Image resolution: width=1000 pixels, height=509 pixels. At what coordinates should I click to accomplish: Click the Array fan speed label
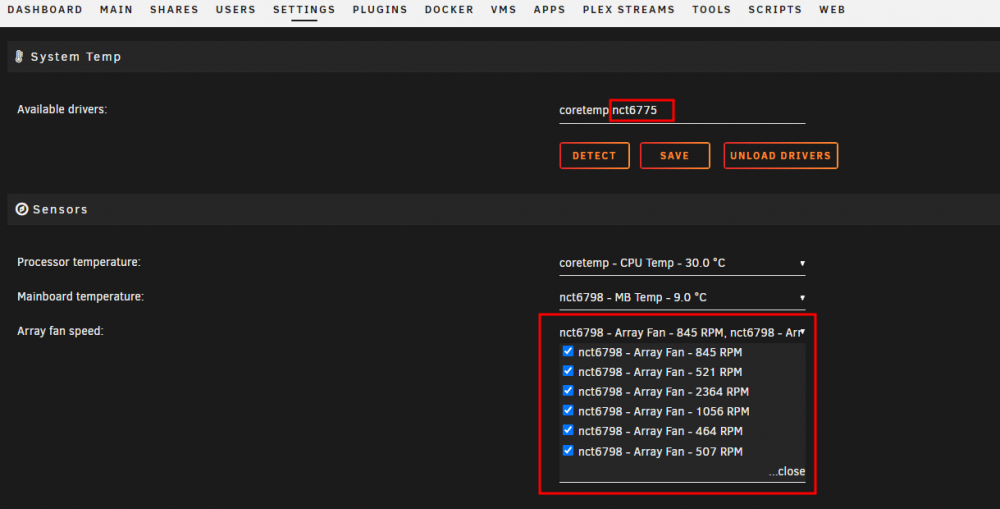[60, 331]
